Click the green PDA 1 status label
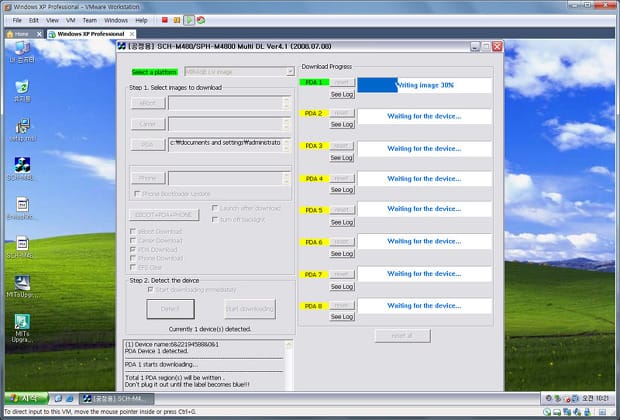 tap(314, 82)
